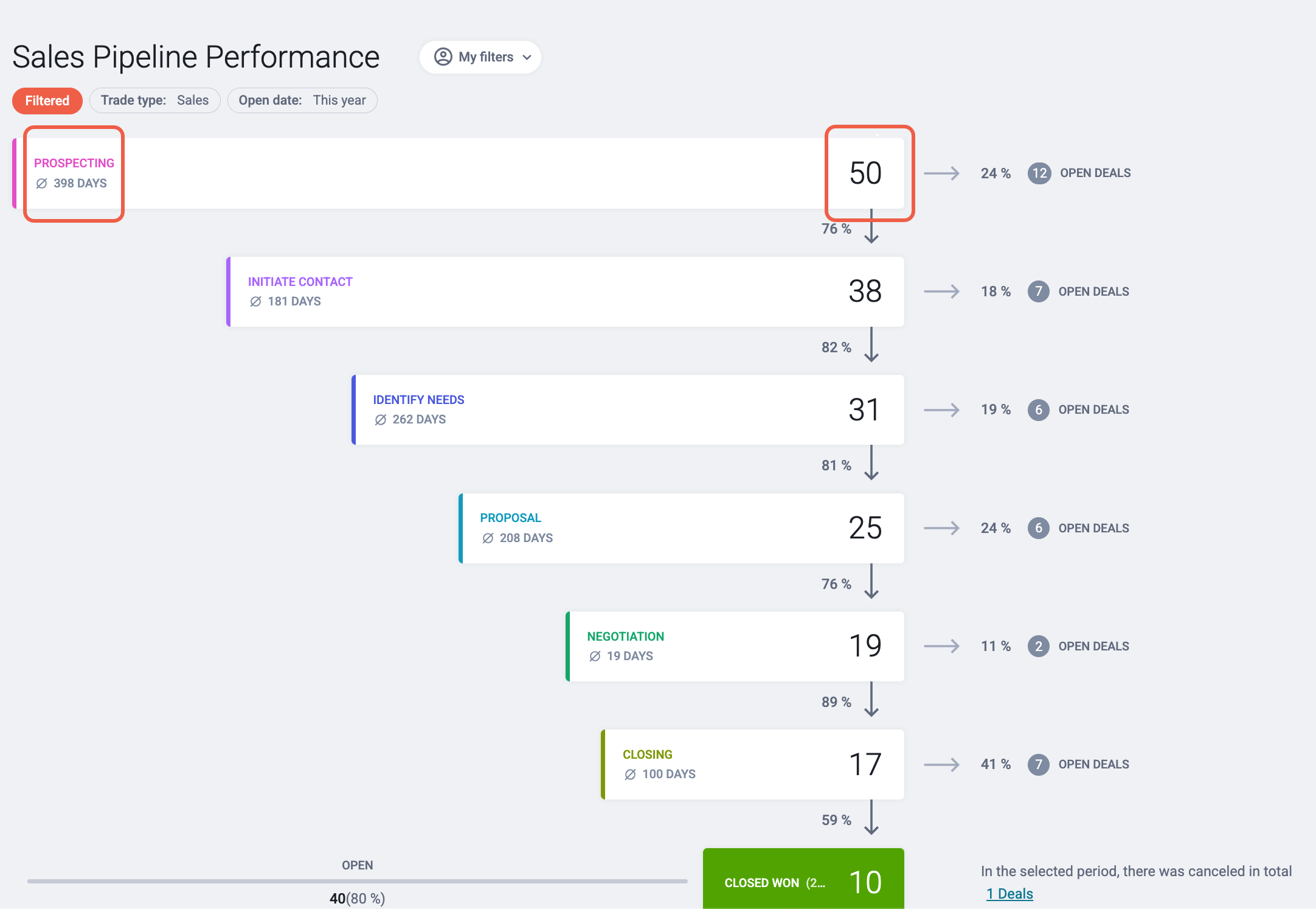Image resolution: width=1316 pixels, height=909 pixels.
Task: Click the 6 open deals badge for Proposal
Action: (x=1039, y=528)
